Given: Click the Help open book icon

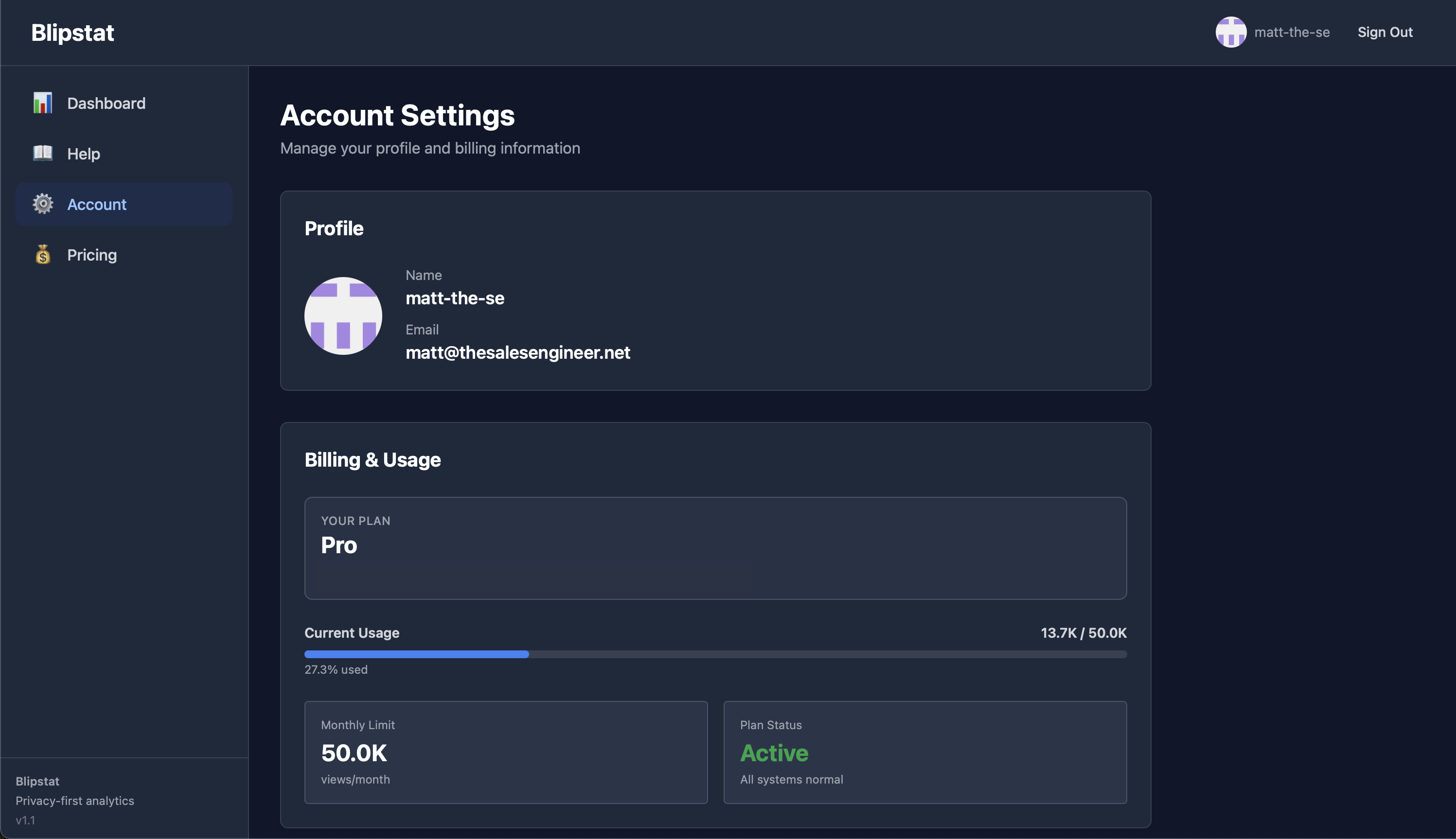Looking at the screenshot, I should (x=43, y=153).
